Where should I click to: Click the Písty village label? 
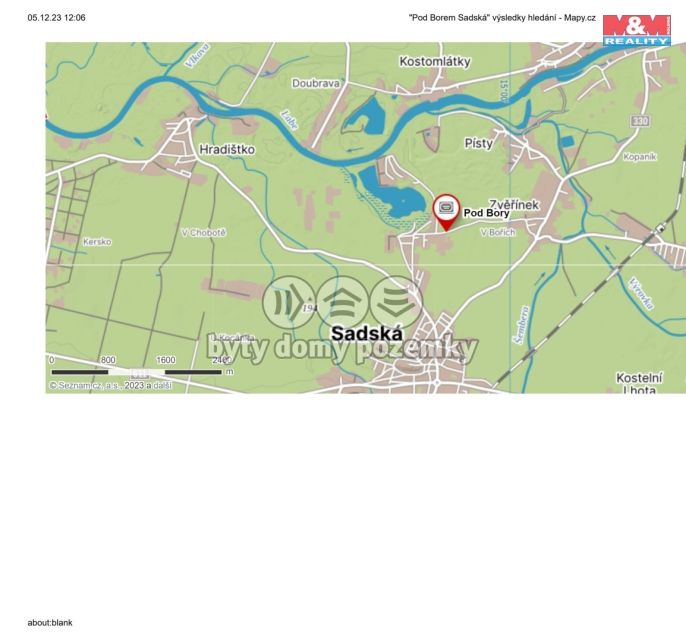pos(479,143)
